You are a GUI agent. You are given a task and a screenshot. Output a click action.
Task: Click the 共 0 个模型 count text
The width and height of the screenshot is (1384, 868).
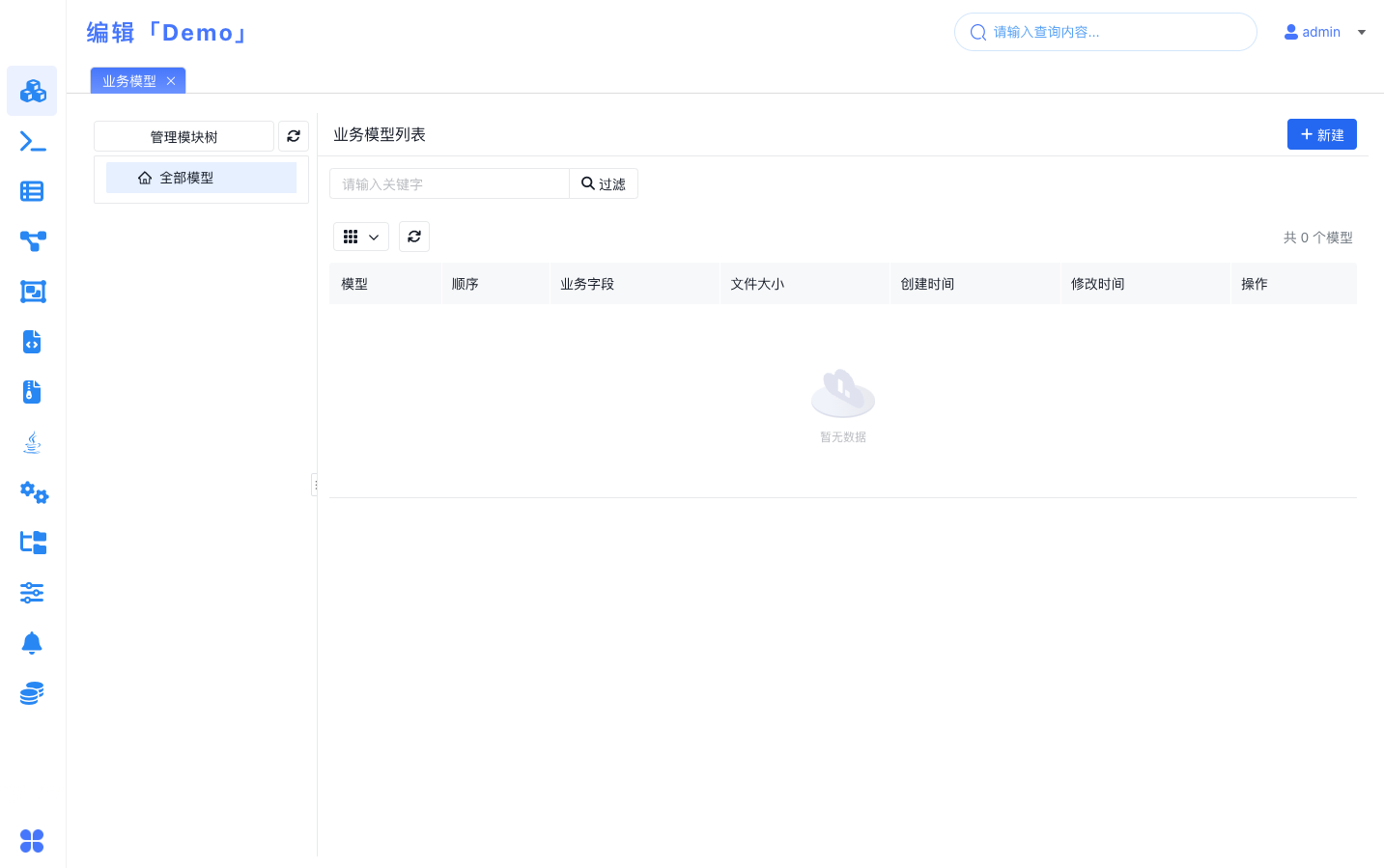pos(1317,238)
